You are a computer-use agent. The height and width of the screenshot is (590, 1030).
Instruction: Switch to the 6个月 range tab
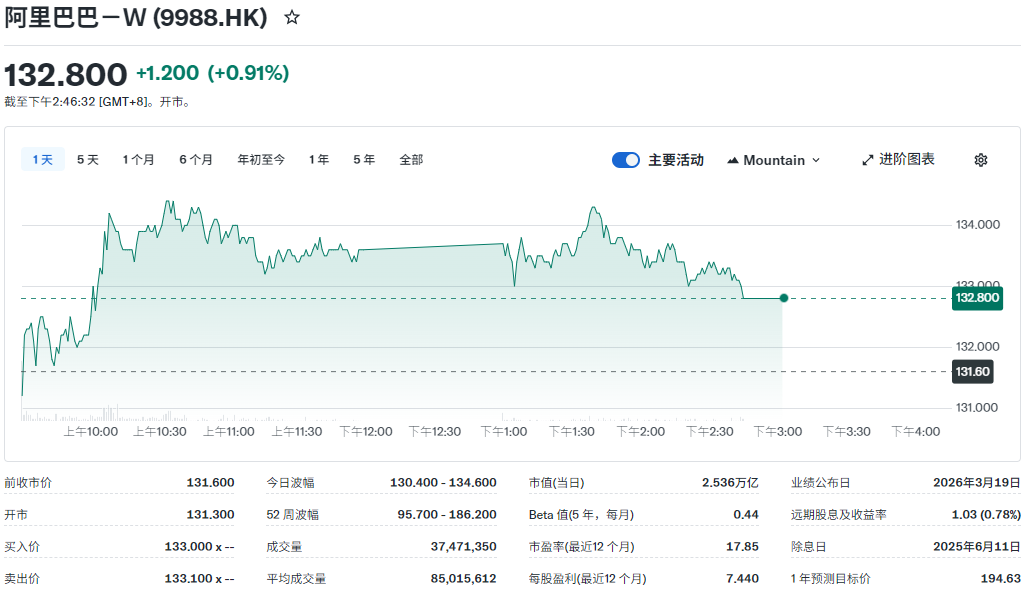click(x=195, y=158)
